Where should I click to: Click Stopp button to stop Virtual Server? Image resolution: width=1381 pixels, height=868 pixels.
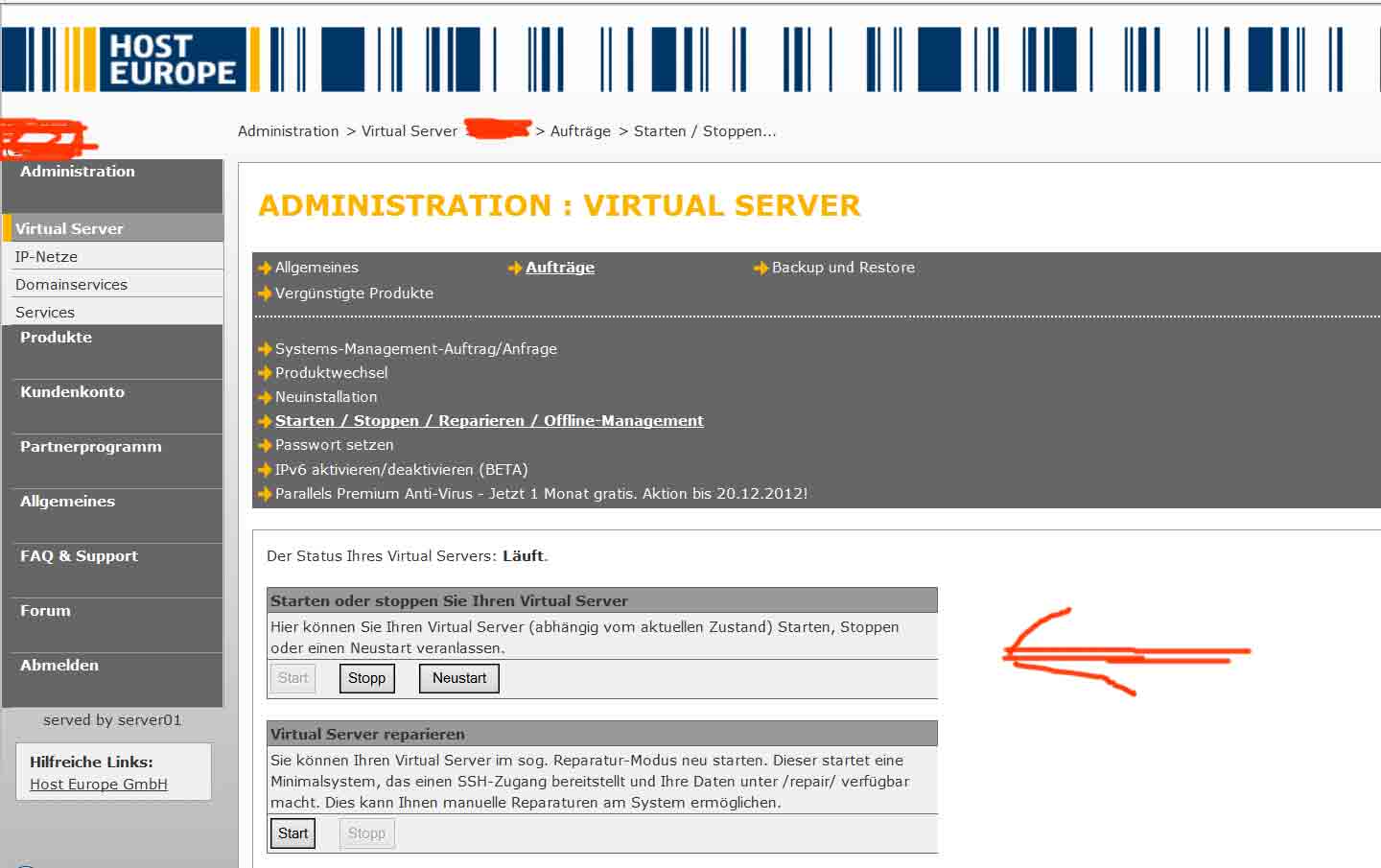pyautogui.click(x=366, y=678)
